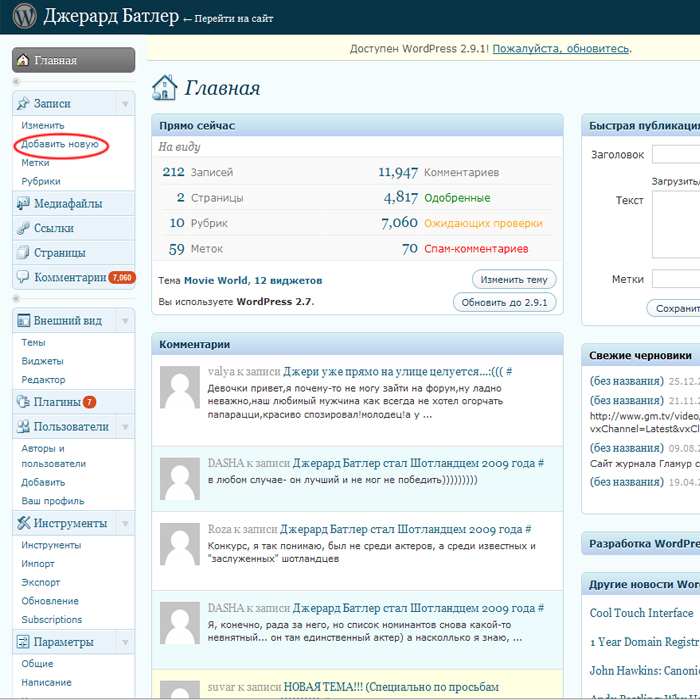Viewport: 700px width, 700px height.
Task: Click the Заголовок input field
Action: (x=676, y=155)
